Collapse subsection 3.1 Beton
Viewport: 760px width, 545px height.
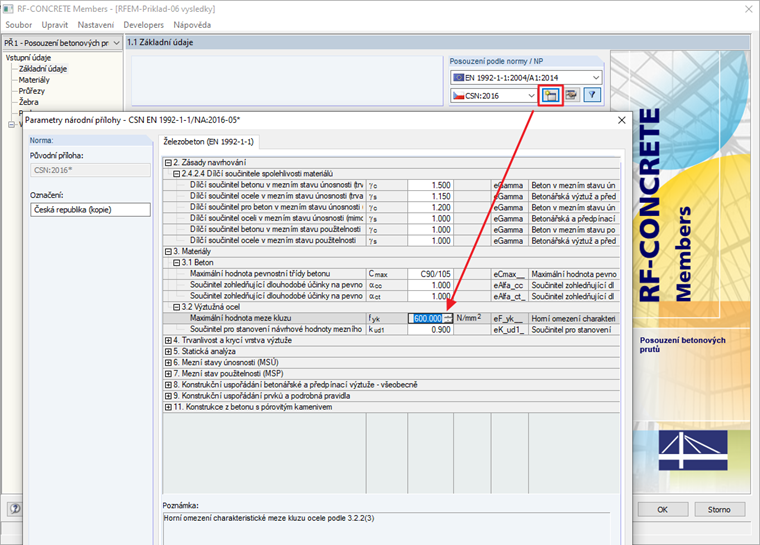pyautogui.click(x=176, y=262)
